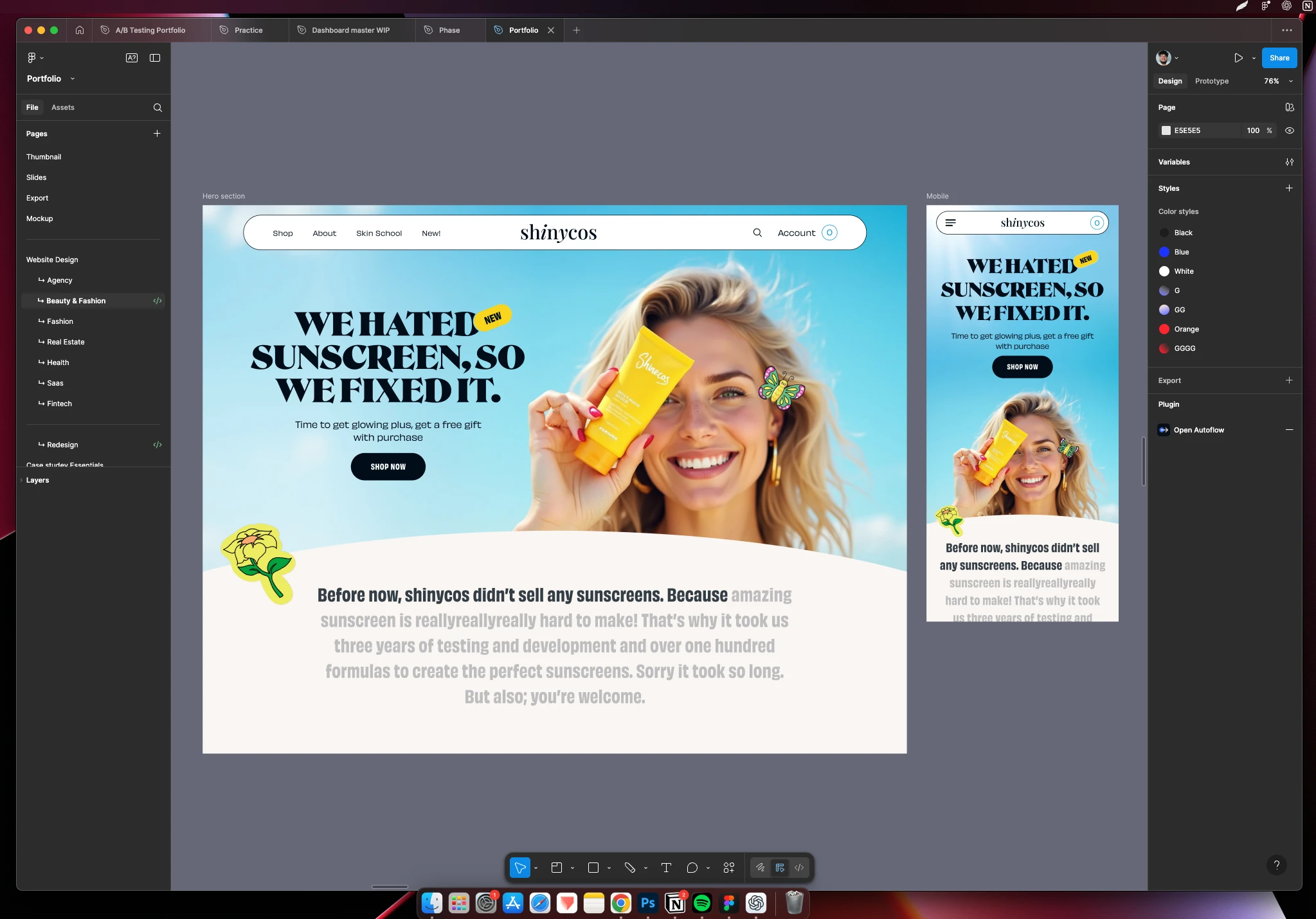Click the Share button

click(x=1279, y=58)
